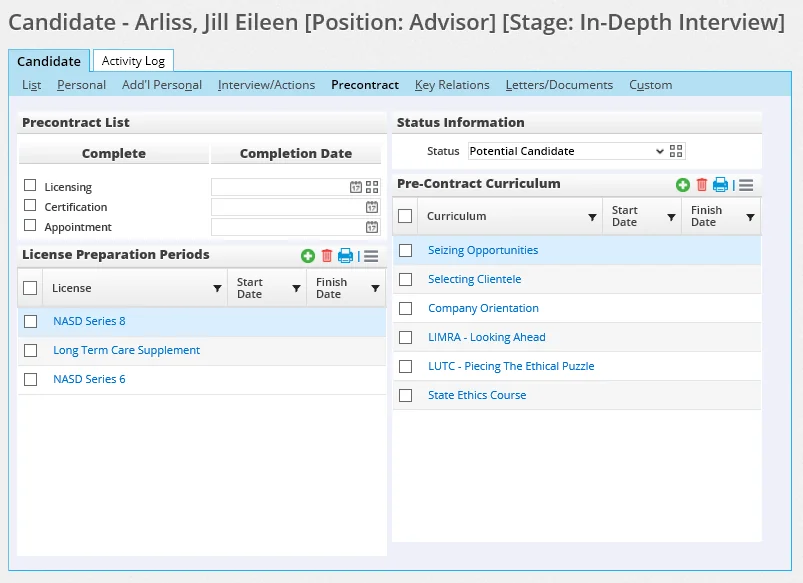
Task: Open License Preparation Periods hamburger menu
Action: pyautogui.click(x=371, y=256)
